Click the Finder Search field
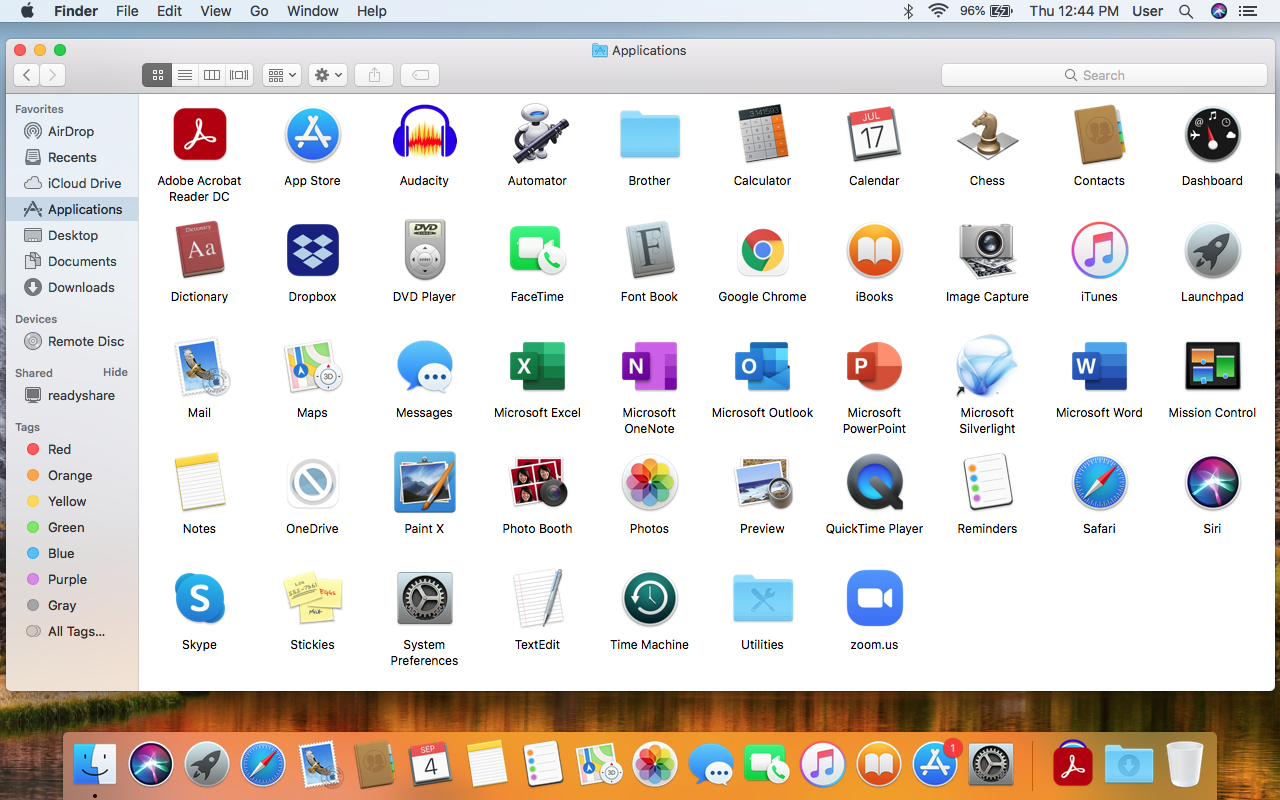 click(x=1104, y=75)
